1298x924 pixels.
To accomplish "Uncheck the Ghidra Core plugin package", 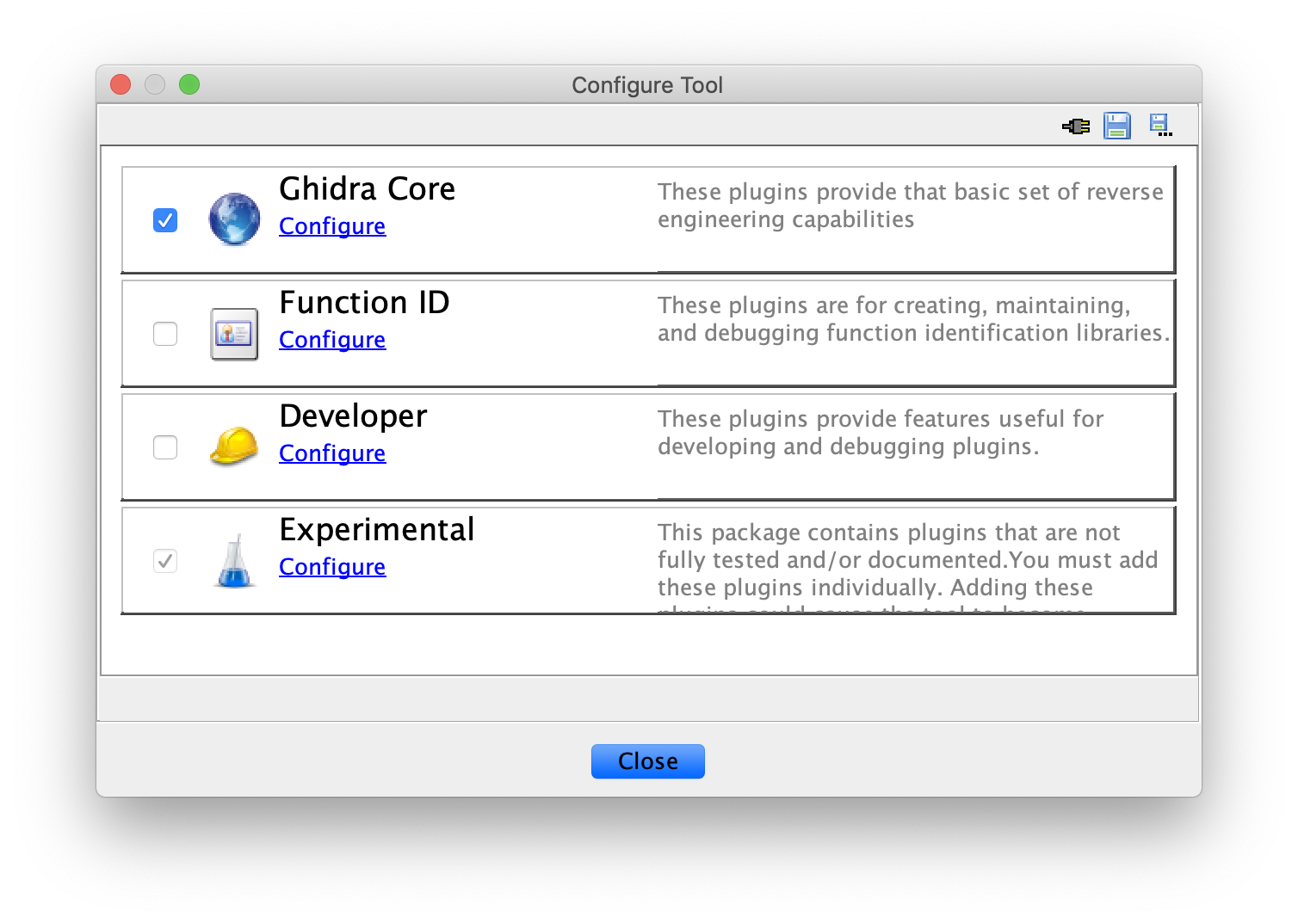I will click(164, 220).
